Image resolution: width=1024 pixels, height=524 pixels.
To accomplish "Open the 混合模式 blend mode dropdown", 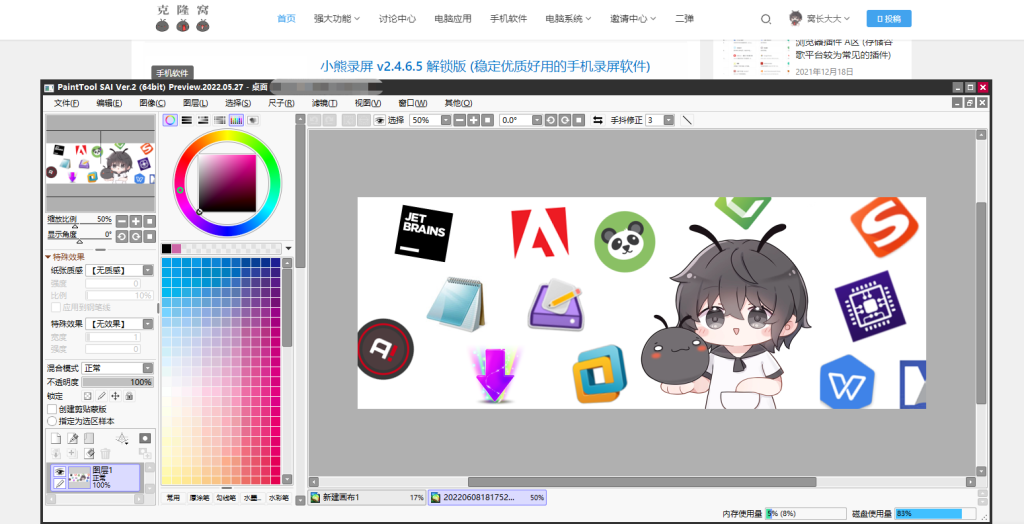I will (x=118, y=368).
